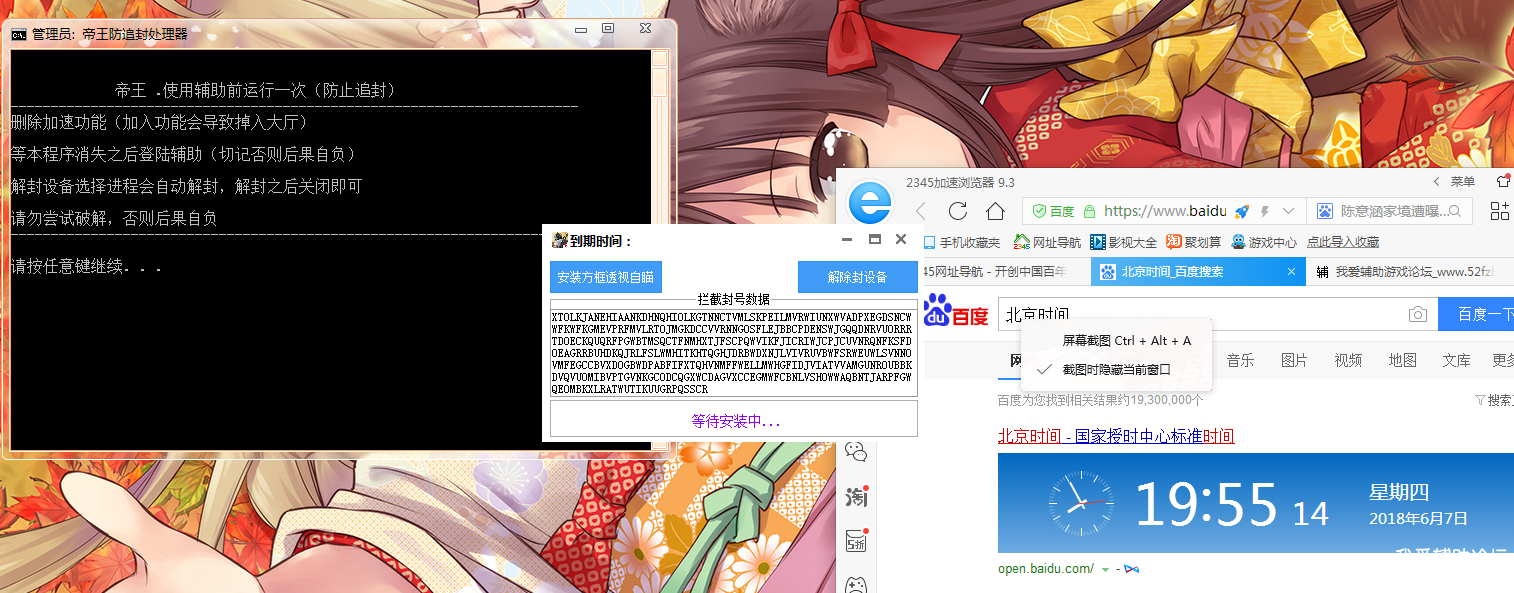This screenshot has width=1514, height=593.
Task: Open the skin shirt icon in browser title bar
Action: 1503,181
